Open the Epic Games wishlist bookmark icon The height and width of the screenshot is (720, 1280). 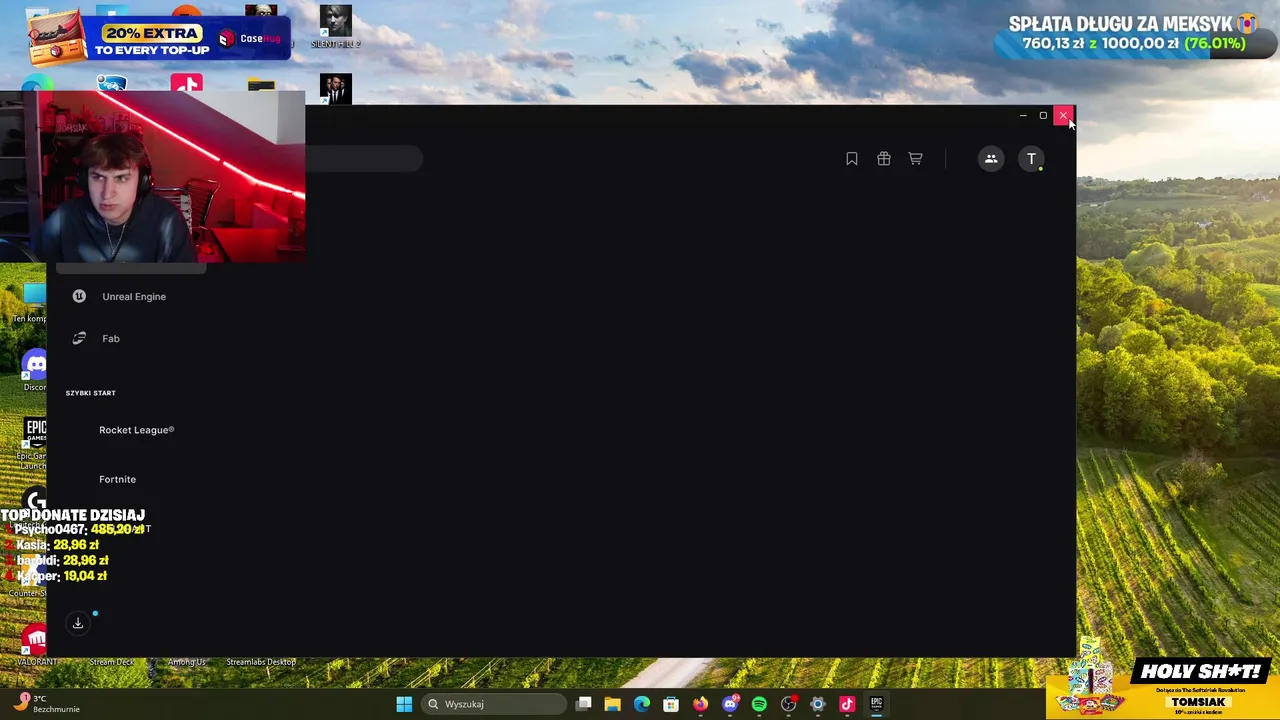pos(852,159)
